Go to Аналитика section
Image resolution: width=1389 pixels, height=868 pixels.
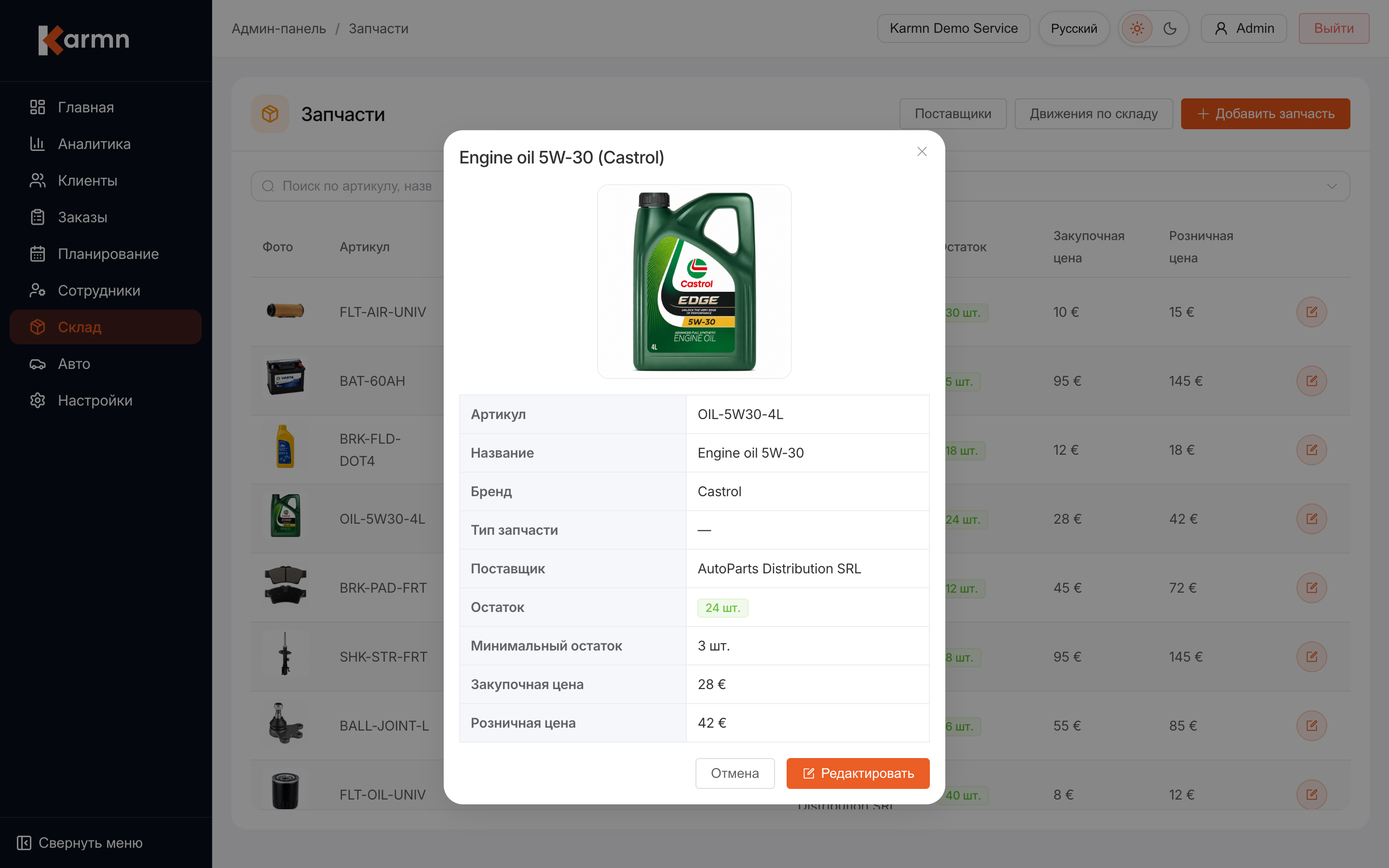point(106,144)
